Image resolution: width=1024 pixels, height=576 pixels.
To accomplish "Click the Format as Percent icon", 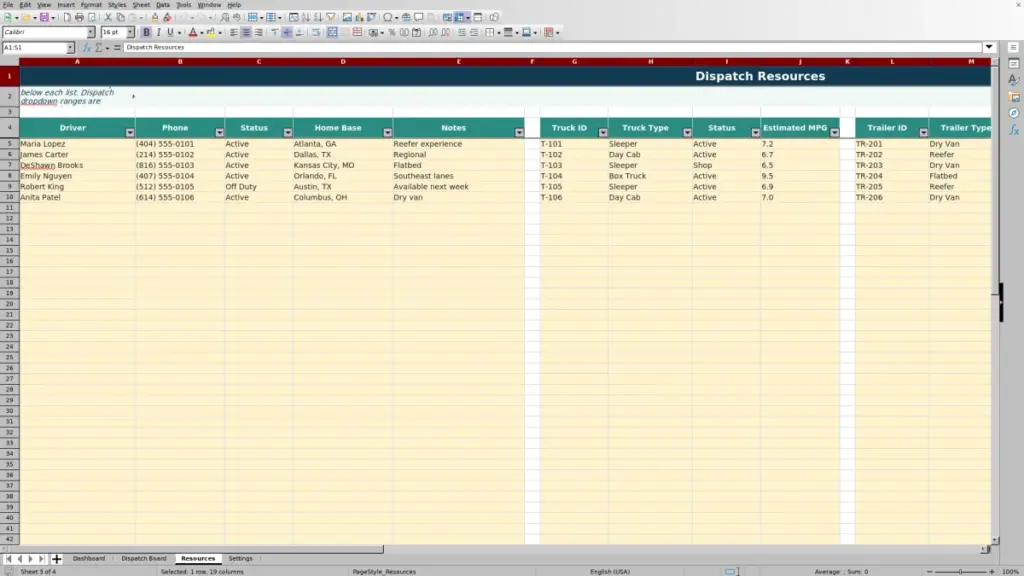I will (392, 32).
